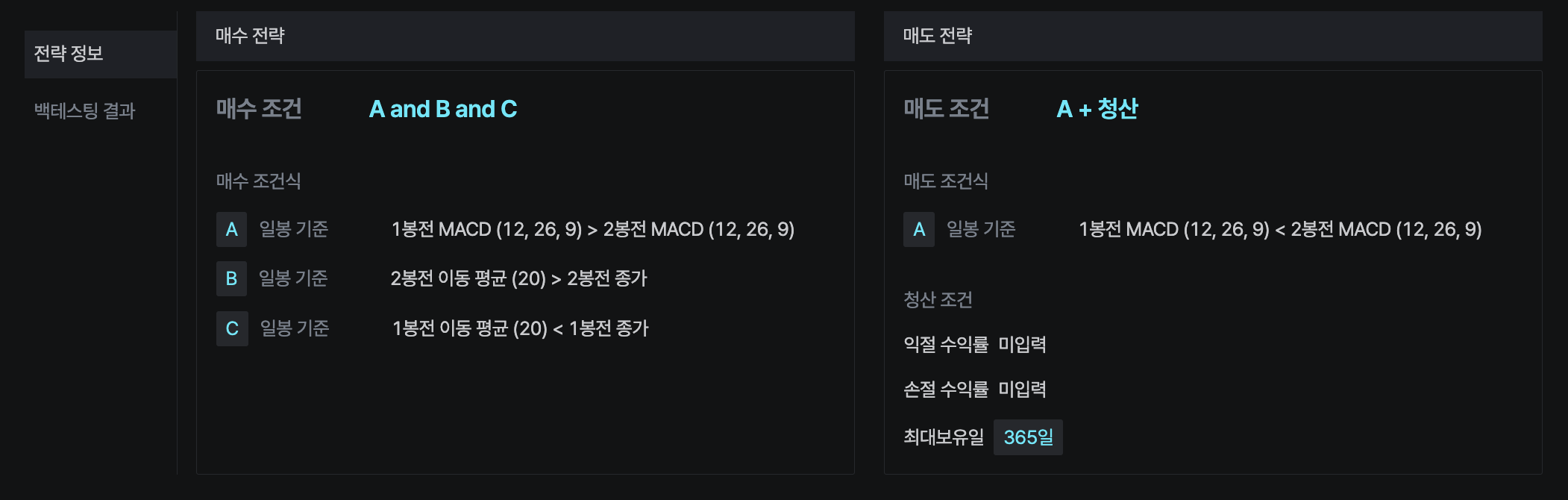The image size is (1568, 500).
Task: Click buy condition badge A
Action: tap(231, 229)
